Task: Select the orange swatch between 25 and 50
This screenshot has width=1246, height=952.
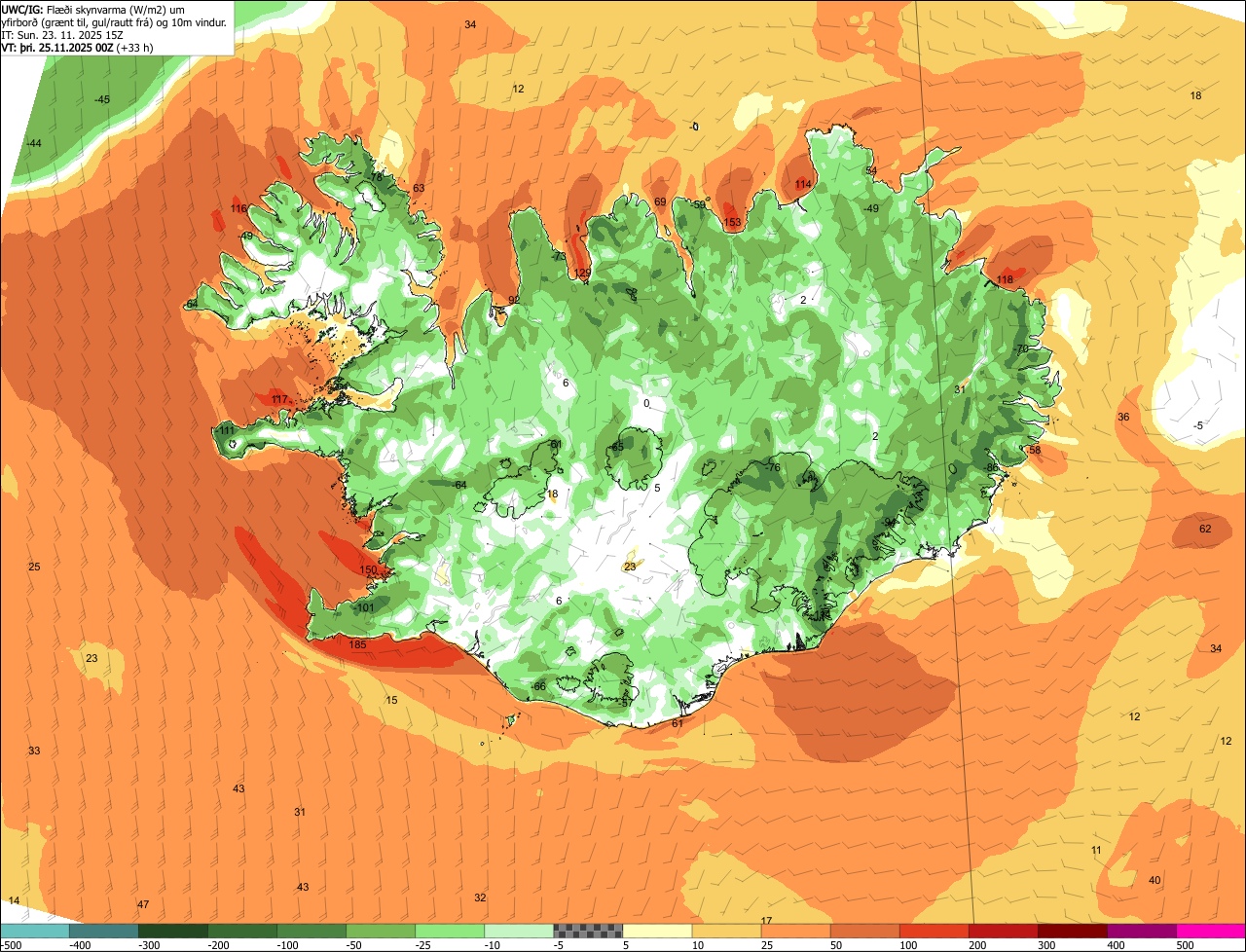Action: pos(795,931)
